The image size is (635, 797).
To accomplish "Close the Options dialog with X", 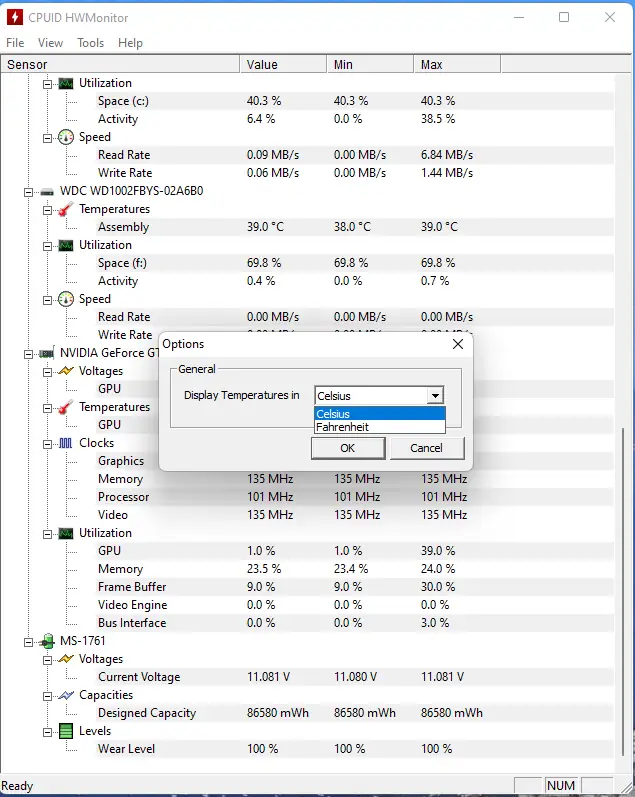I will pos(458,344).
